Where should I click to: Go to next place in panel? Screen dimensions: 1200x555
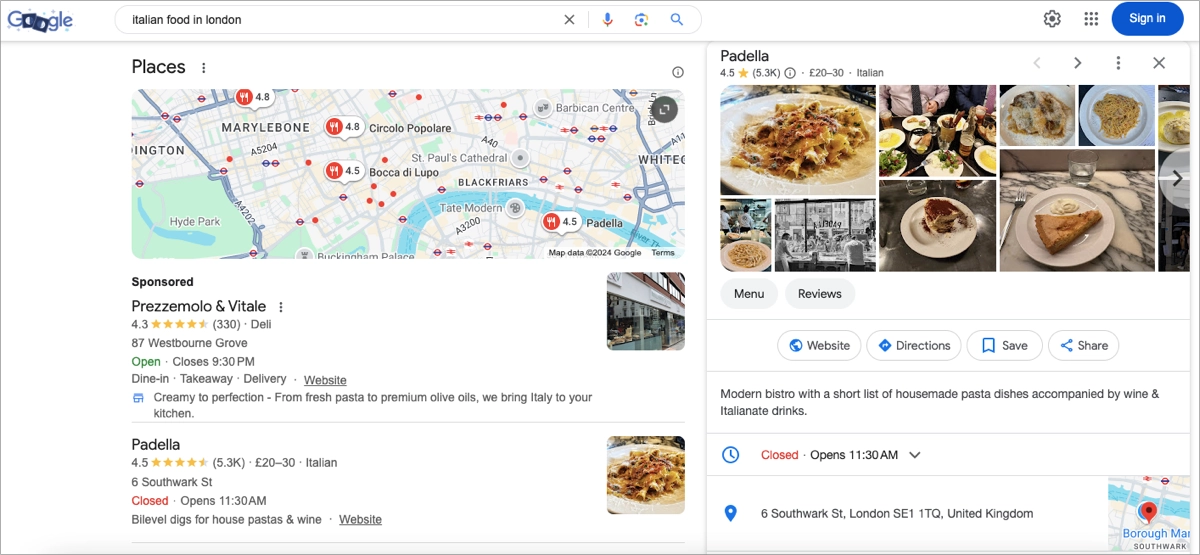click(x=1077, y=63)
